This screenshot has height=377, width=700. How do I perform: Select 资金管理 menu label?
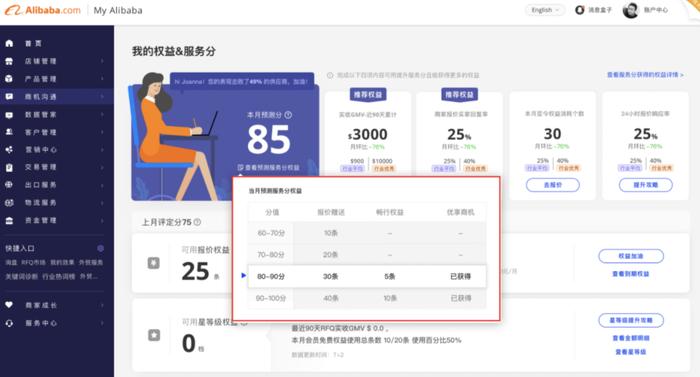click(x=41, y=221)
